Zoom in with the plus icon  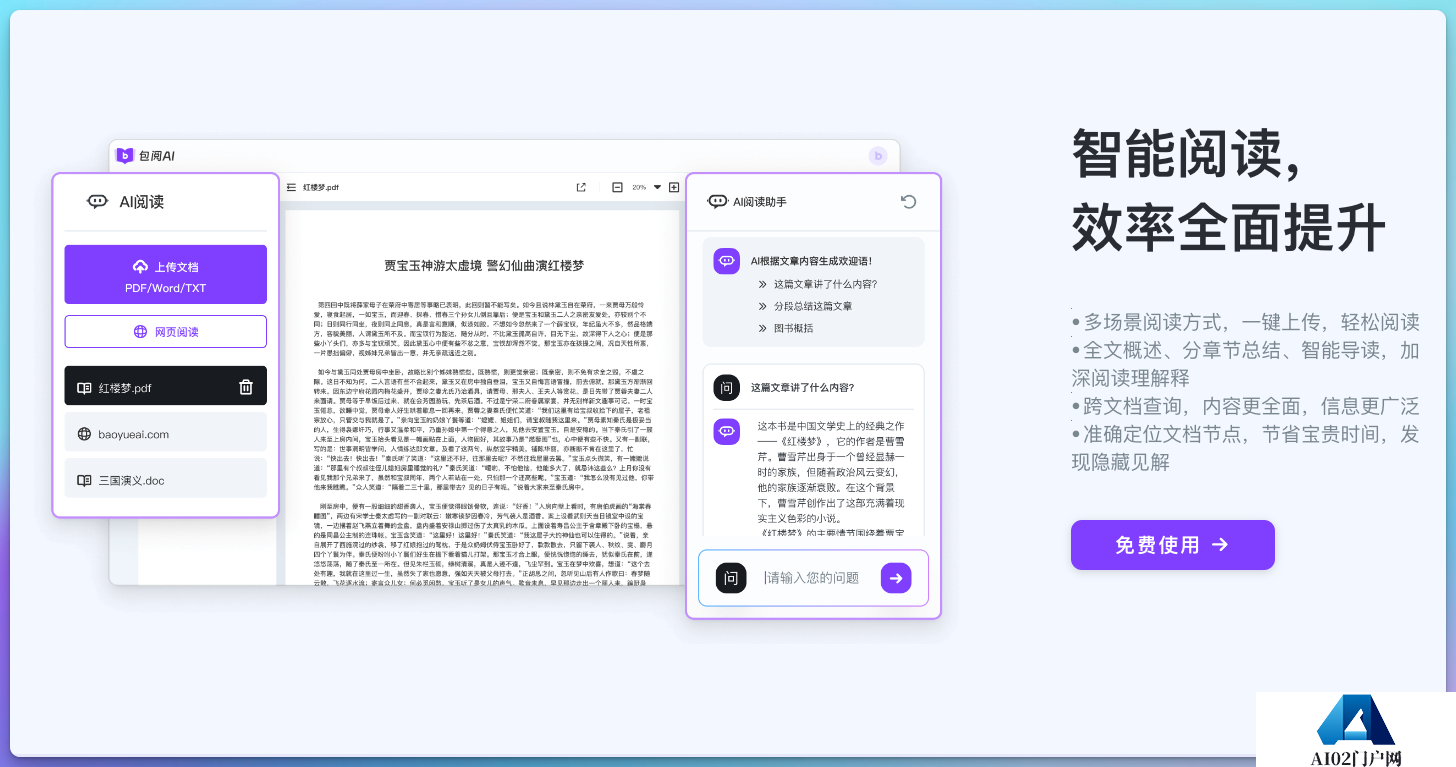tap(674, 187)
